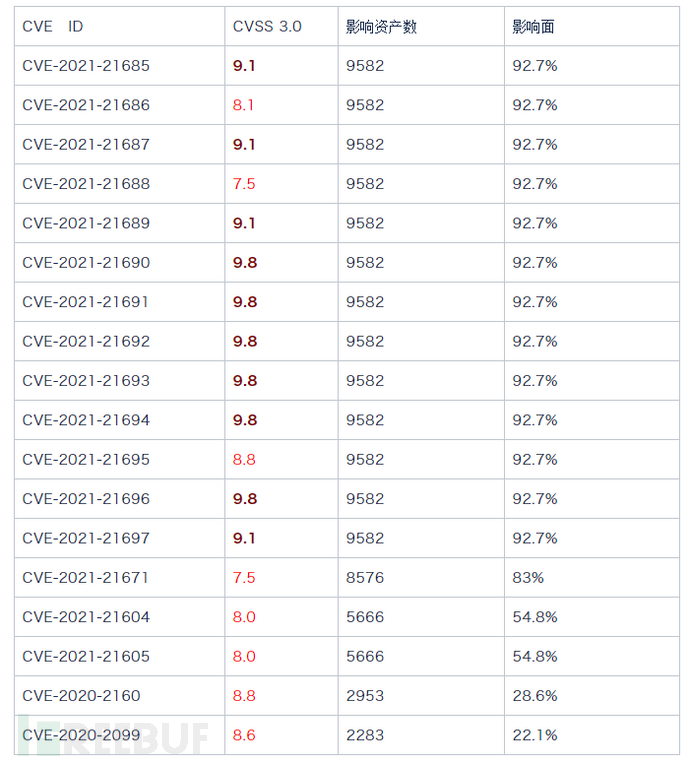
Task: Click the CVE ID column header
Action: [x=53, y=27]
